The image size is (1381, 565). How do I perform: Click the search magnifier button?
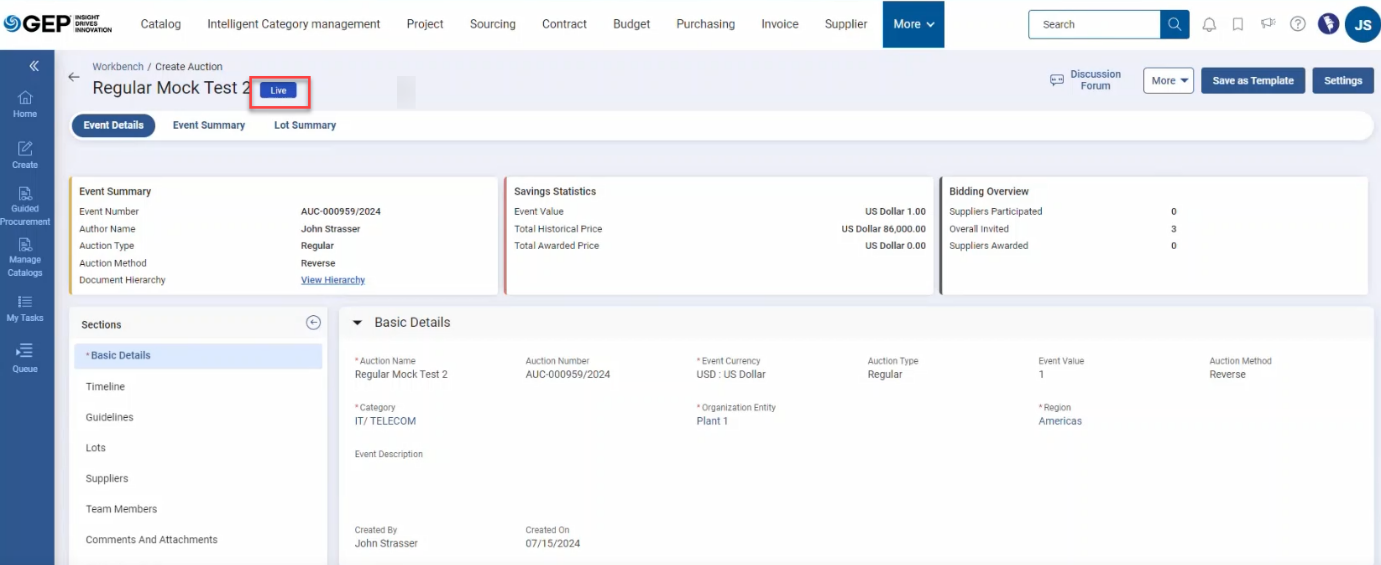(1175, 24)
